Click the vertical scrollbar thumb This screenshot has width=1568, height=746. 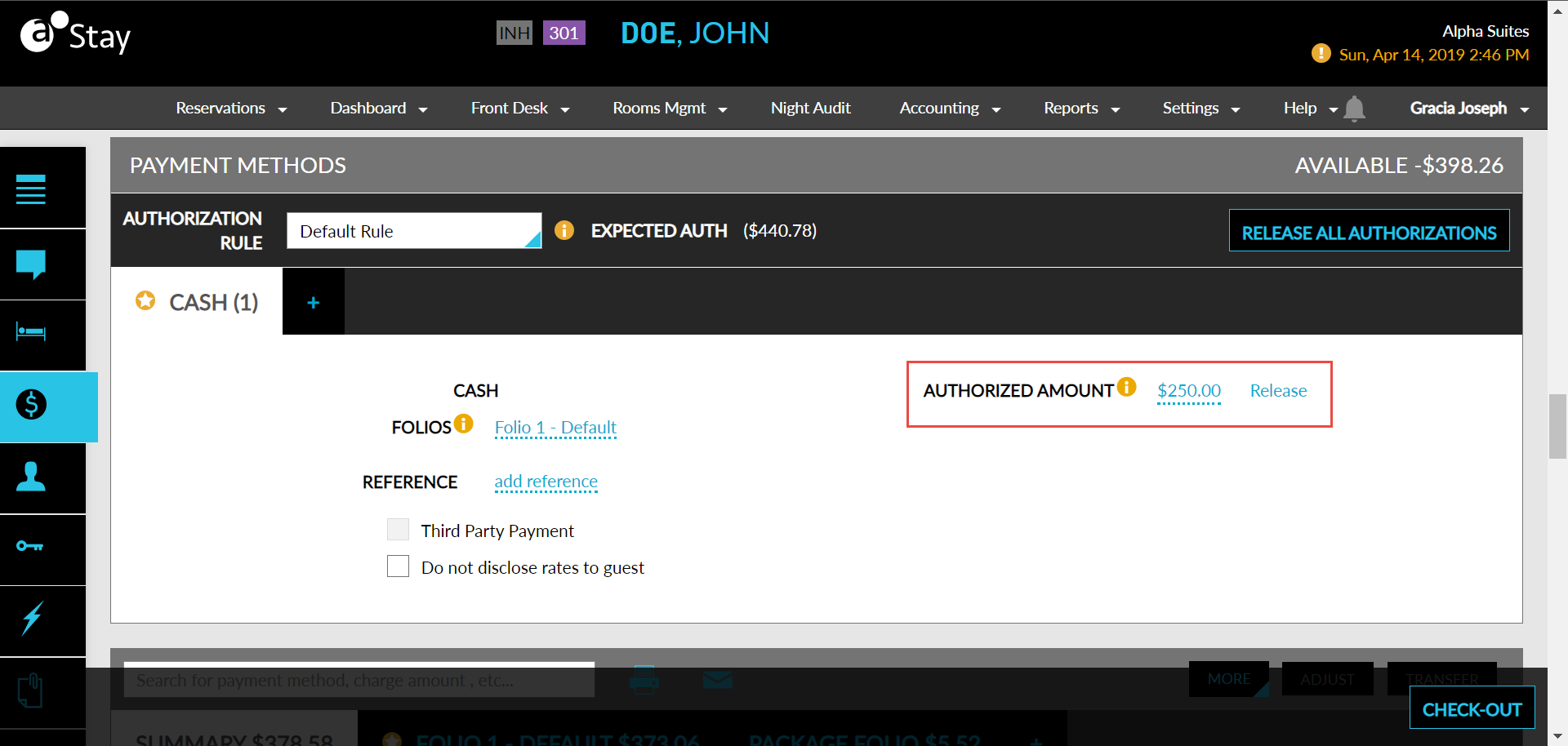click(1557, 427)
